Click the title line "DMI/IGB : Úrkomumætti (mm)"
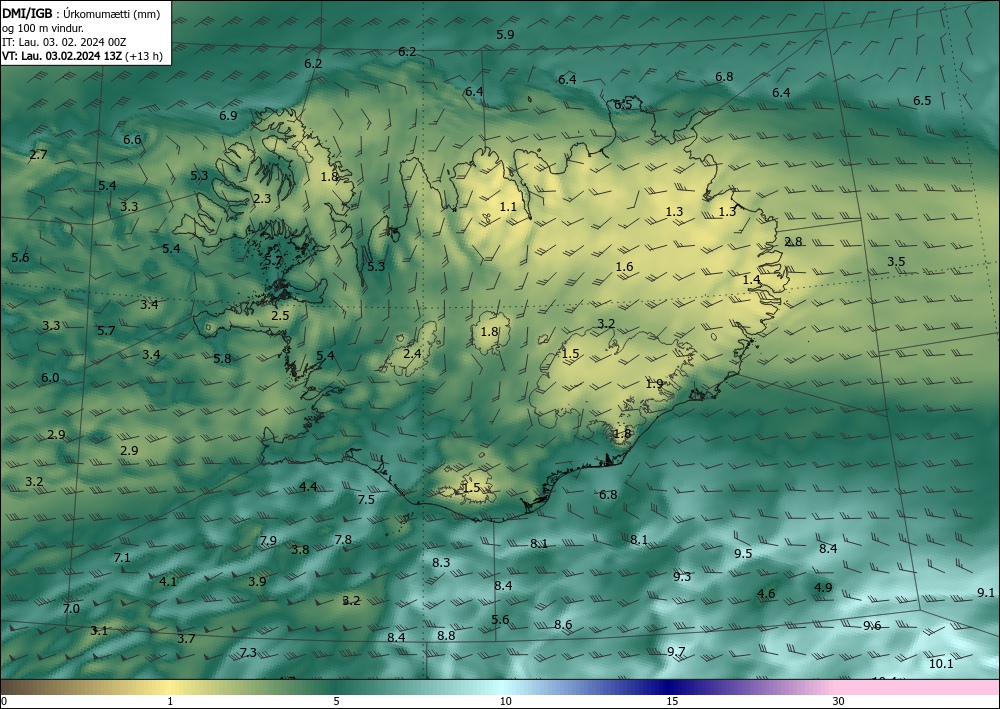 pyautogui.click(x=82, y=14)
